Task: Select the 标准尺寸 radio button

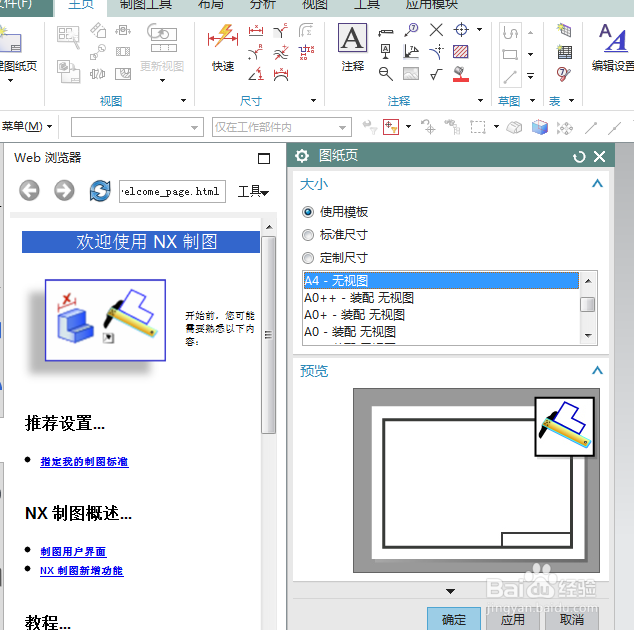Action: point(308,235)
